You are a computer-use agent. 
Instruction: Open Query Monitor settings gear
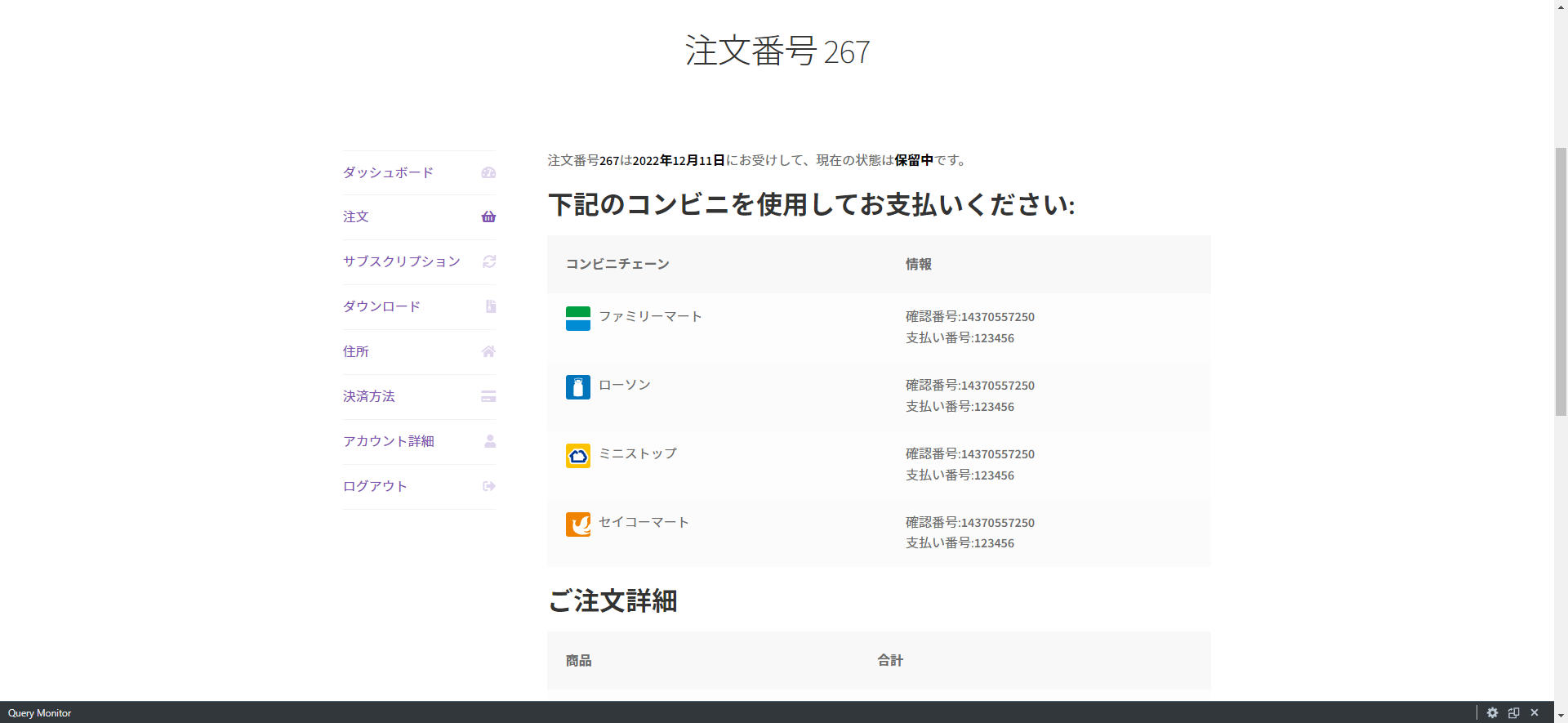[1493, 713]
